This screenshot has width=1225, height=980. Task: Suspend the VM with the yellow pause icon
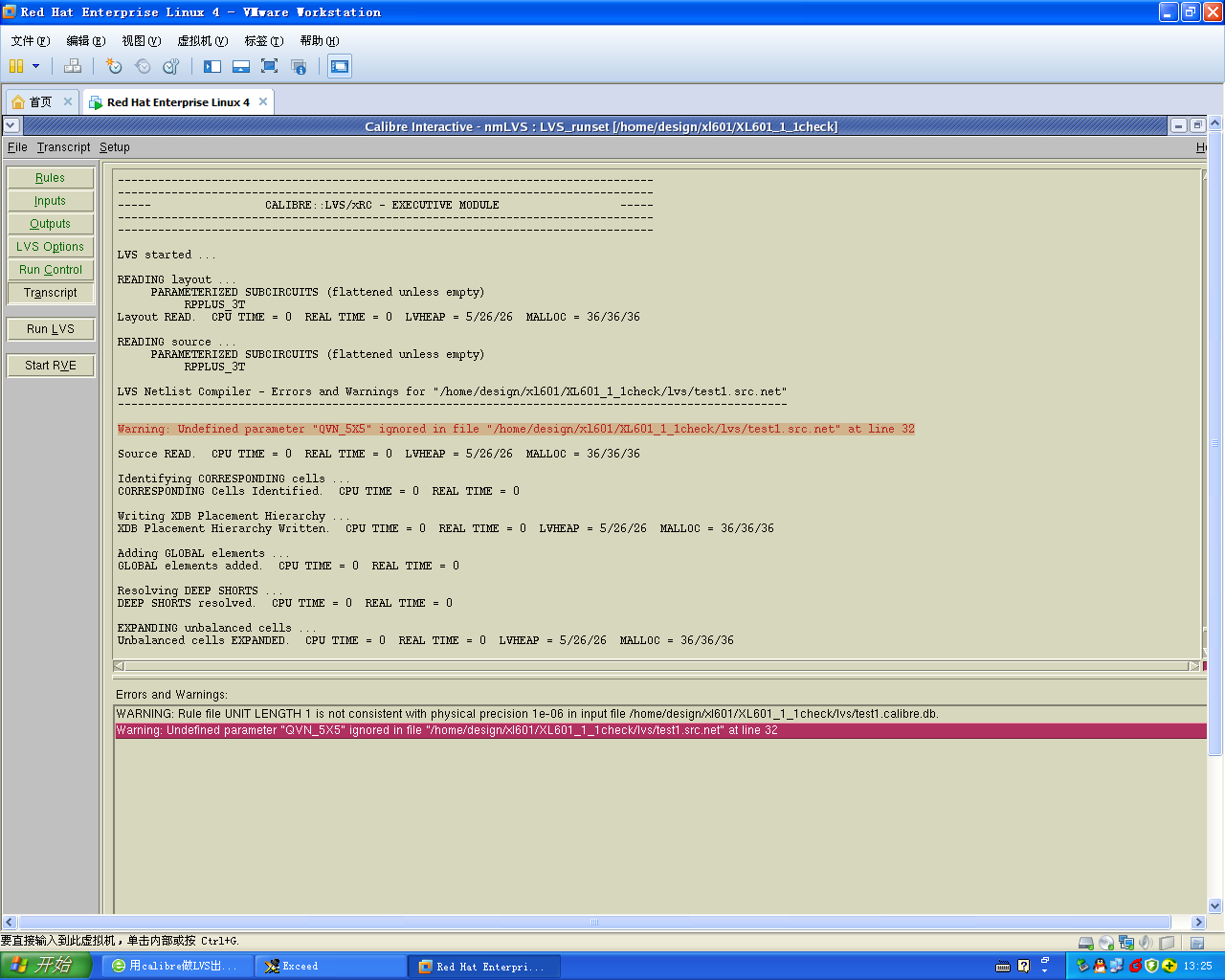16,66
